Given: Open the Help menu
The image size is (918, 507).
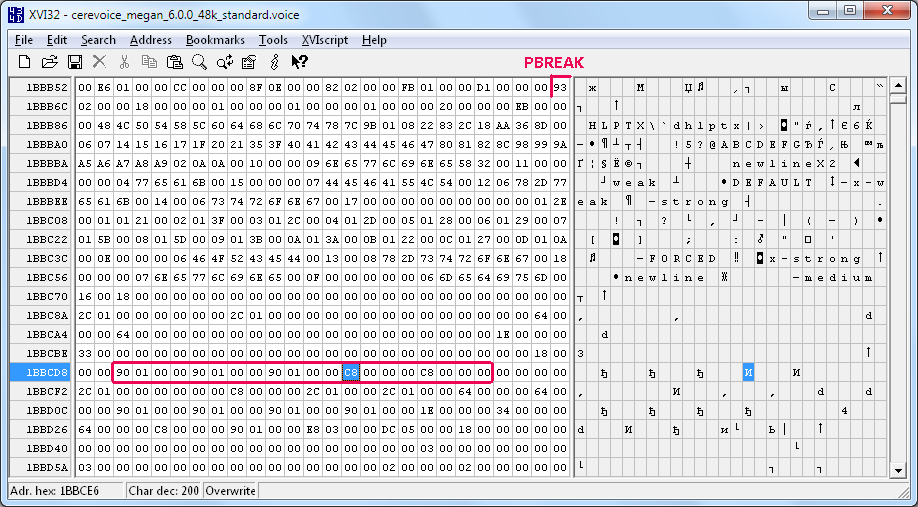Looking at the screenshot, I should point(374,40).
